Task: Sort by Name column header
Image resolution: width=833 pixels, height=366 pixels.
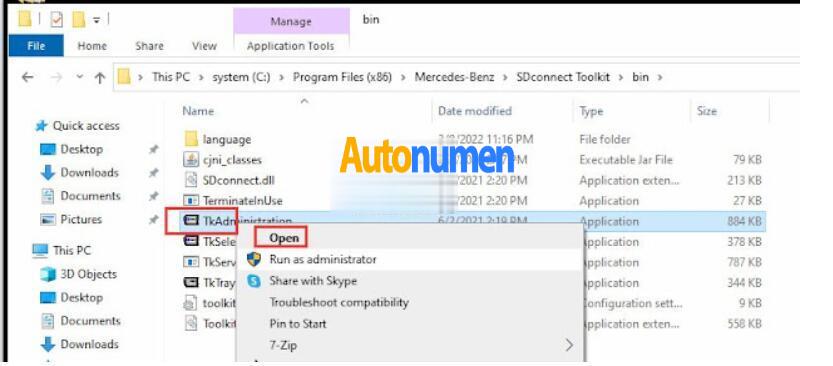Action: point(198,111)
